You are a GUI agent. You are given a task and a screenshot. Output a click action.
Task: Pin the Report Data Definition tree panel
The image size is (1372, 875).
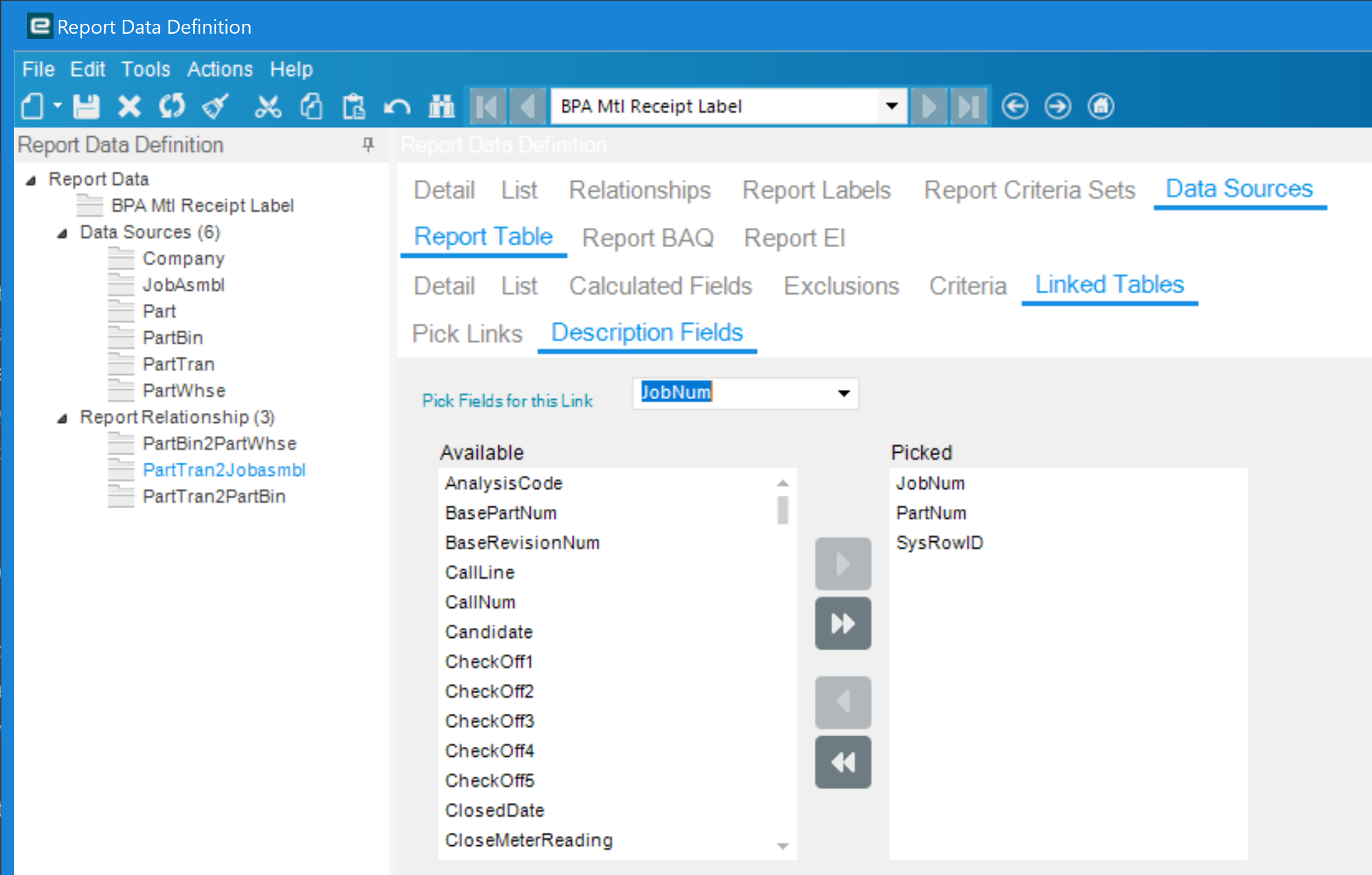click(x=368, y=145)
